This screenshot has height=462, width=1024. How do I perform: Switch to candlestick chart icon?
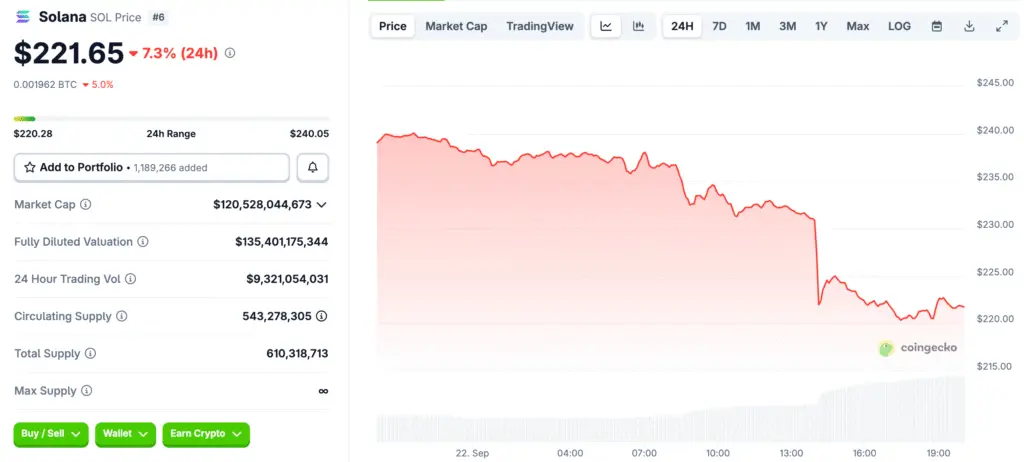638,26
